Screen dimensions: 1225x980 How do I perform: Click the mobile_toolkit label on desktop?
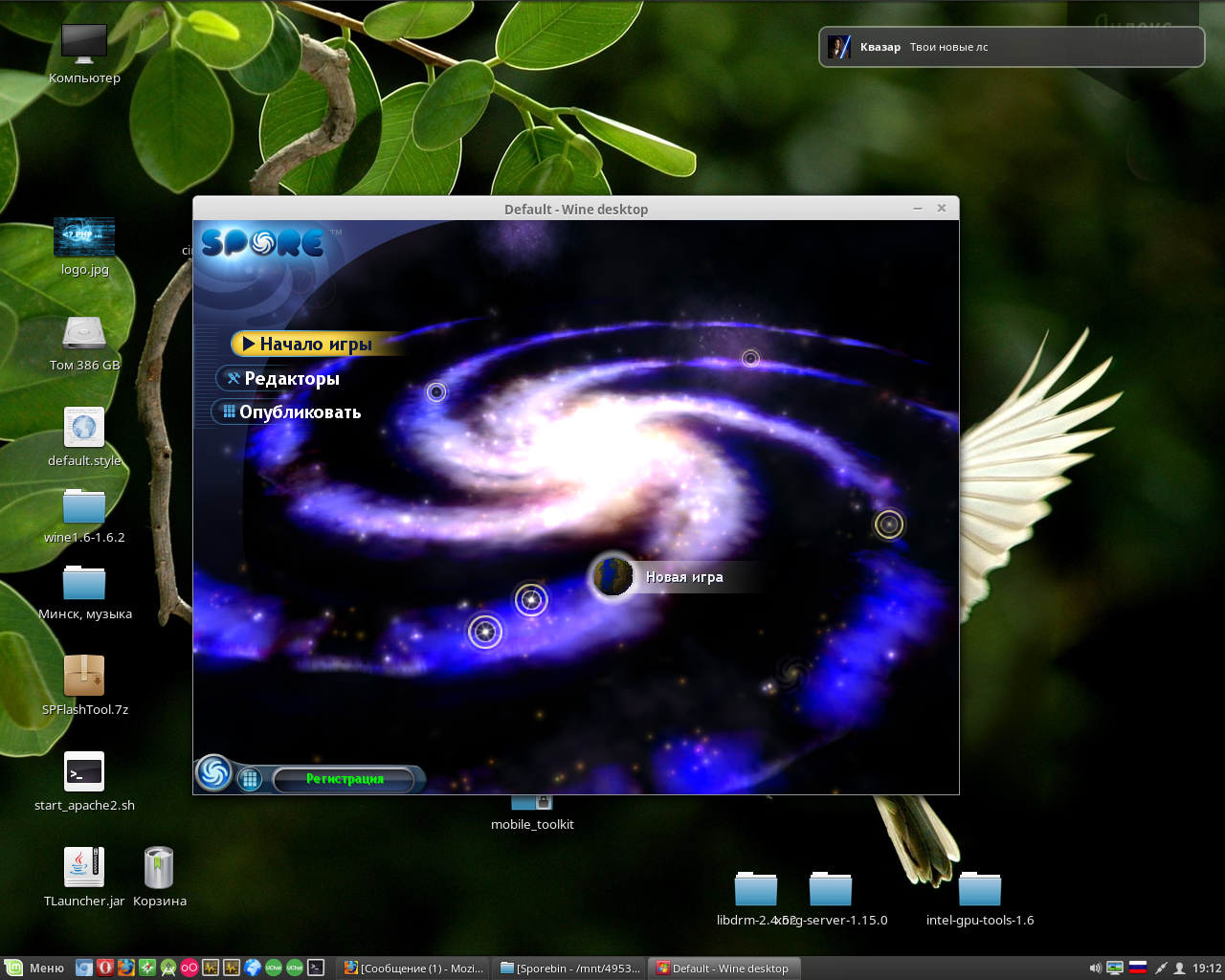(x=532, y=824)
